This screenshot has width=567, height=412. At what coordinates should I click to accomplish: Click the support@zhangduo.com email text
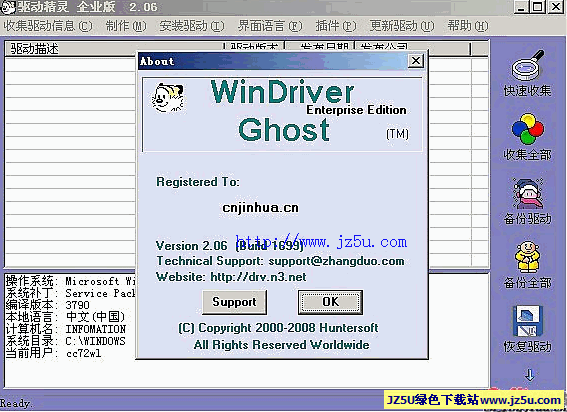tap(336, 261)
